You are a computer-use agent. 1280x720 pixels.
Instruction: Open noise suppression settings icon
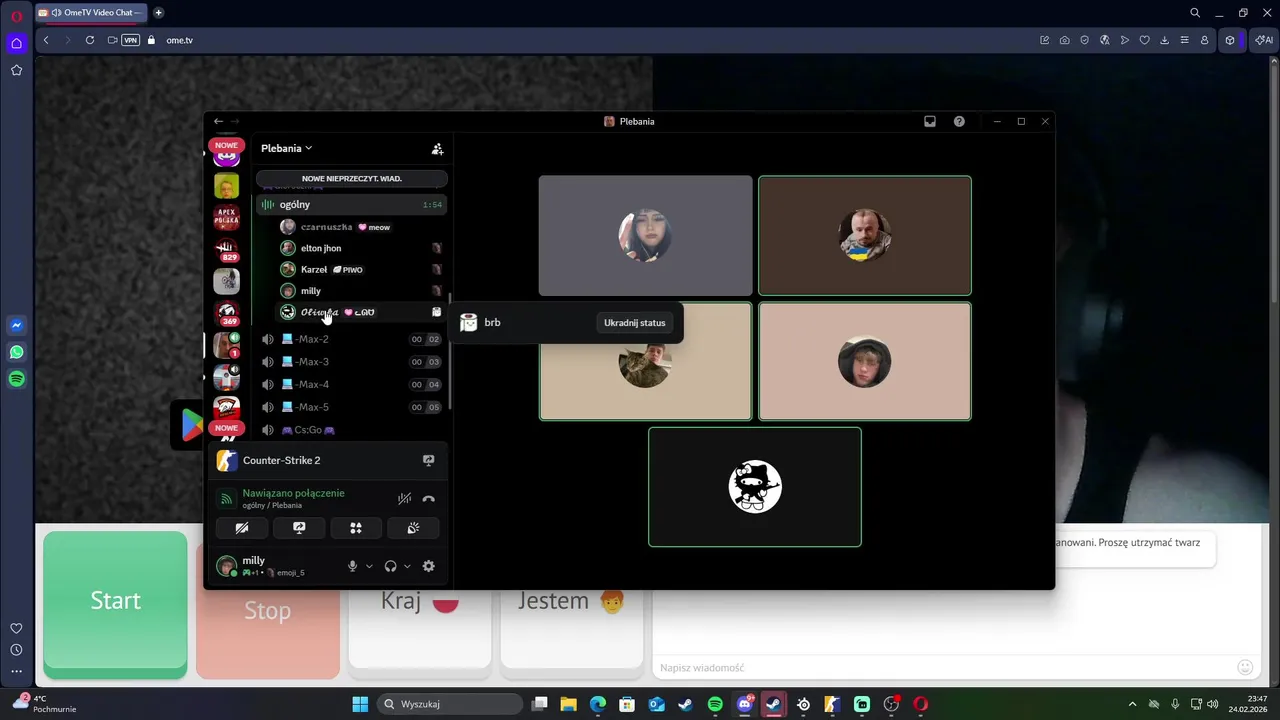(x=404, y=498)
